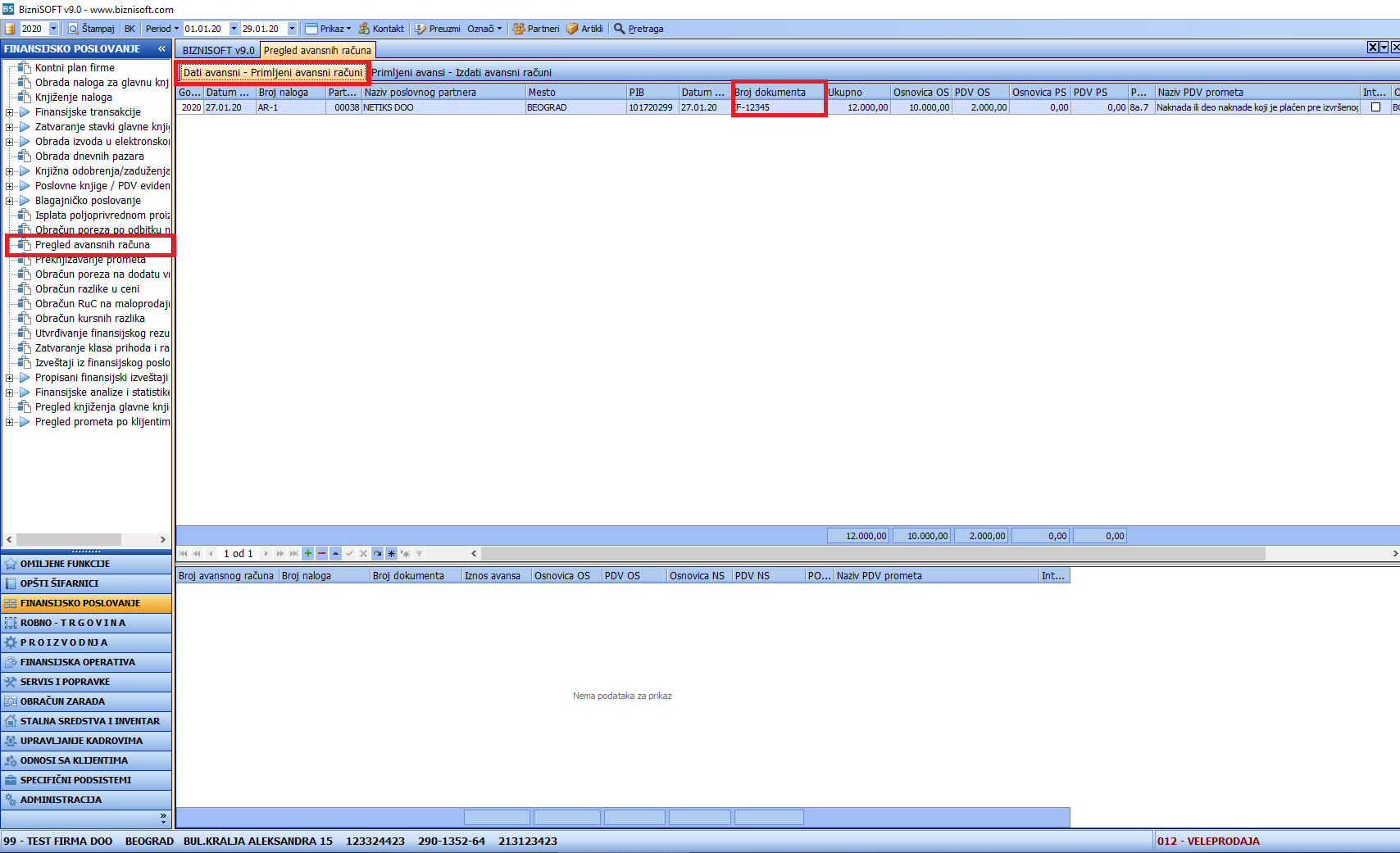Viewport: 1400px width, 853px height.
Task: Open the Kontakt toolbar item
Action: click(381, 29)
